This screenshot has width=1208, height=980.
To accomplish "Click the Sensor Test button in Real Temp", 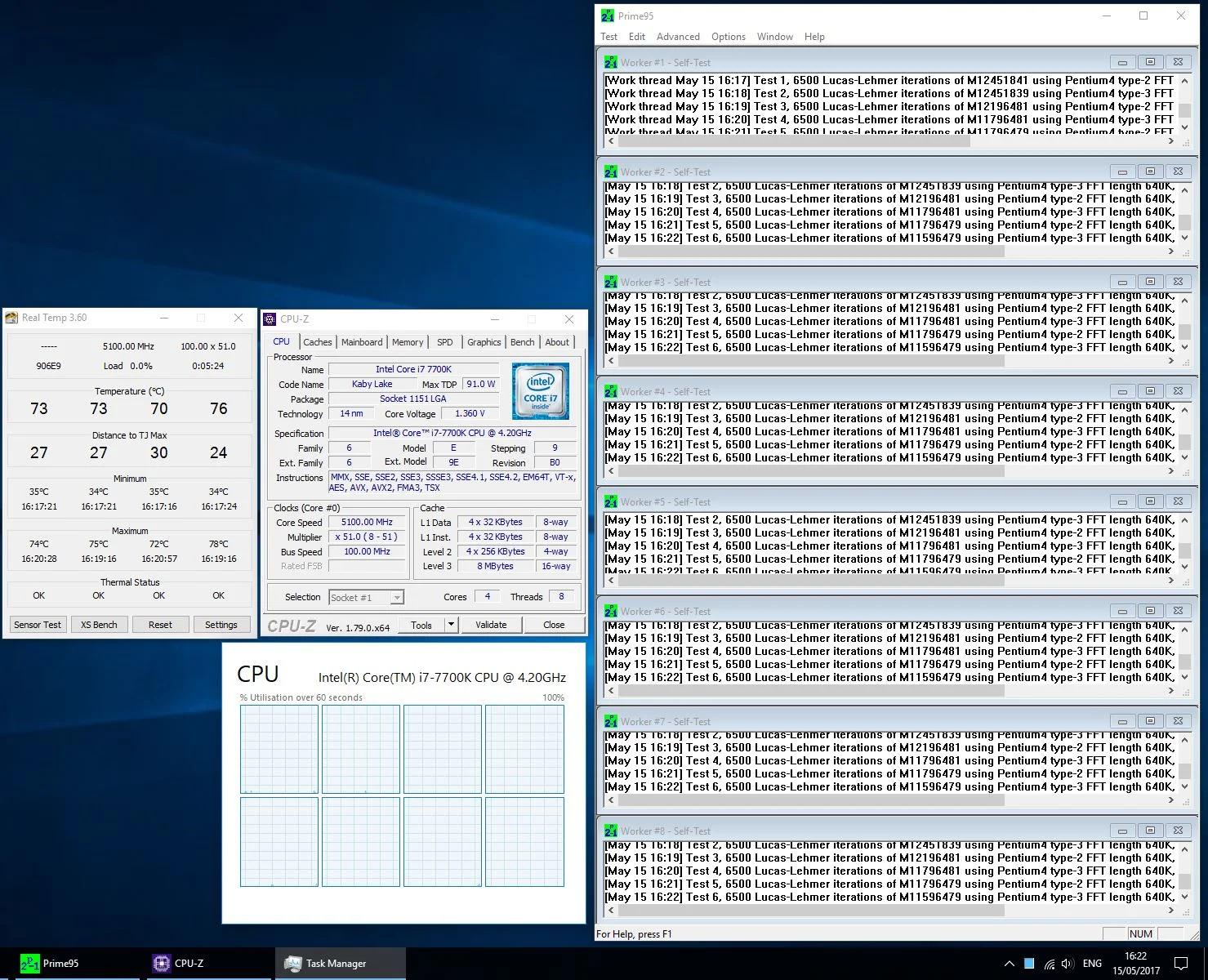I will (x=38, y=625).
